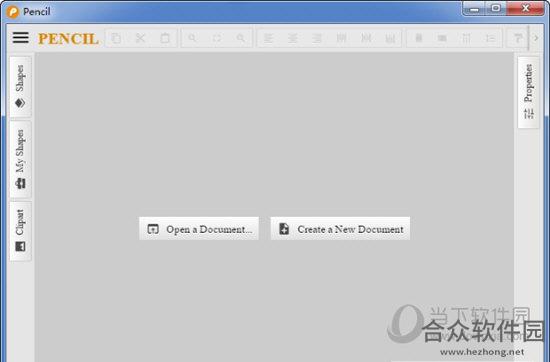The height and width of the screenshot is (362, 550).
Task: Expand the toolbar overflow chevron
Action: click(536, 38)
